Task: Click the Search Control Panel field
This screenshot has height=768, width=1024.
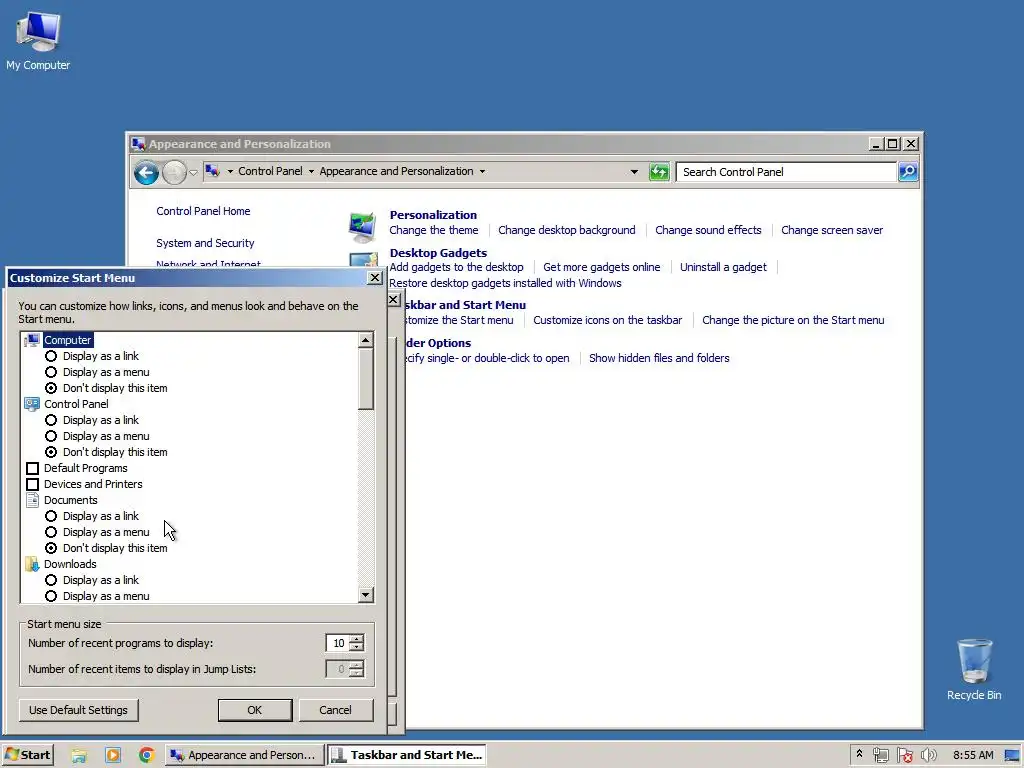Action: [x=786, y=172]
